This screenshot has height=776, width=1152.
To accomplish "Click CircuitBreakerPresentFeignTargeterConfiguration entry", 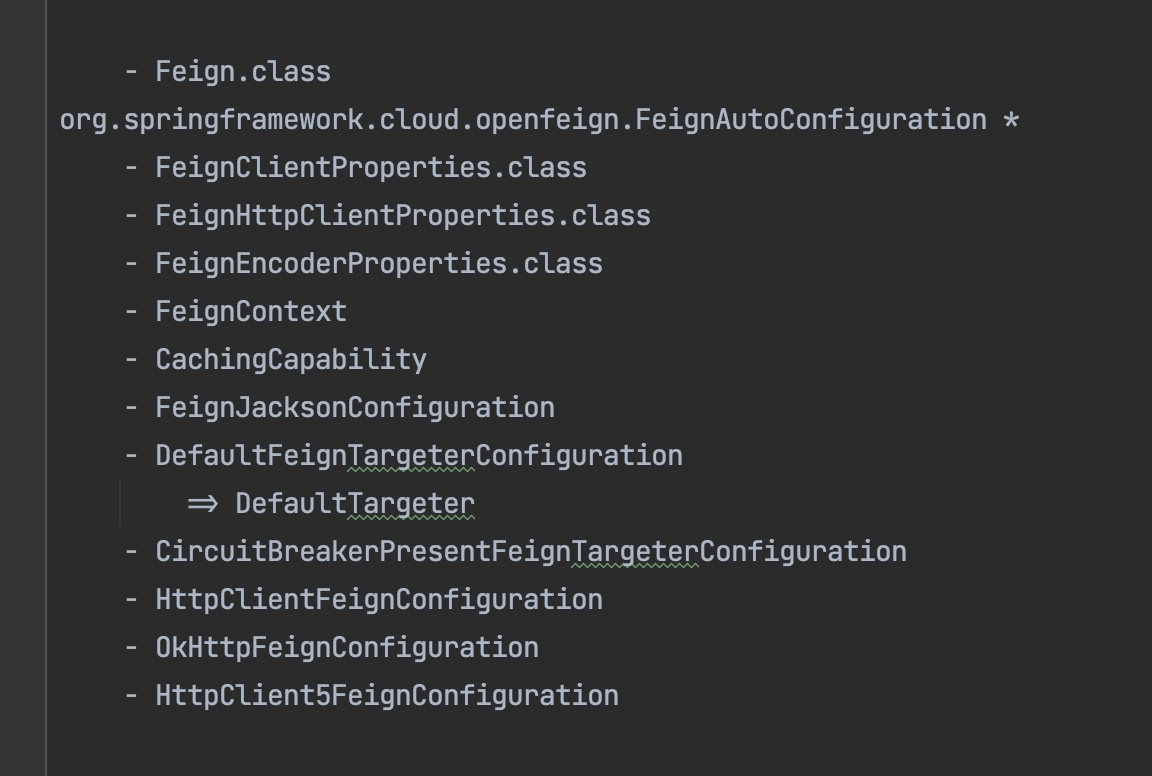I will click(x=530, y=552).
